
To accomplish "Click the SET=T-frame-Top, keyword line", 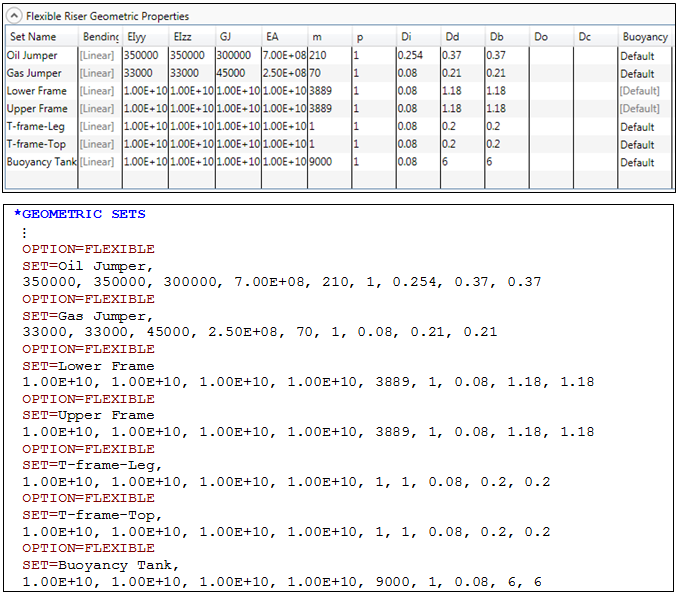I will click(92, 515).
